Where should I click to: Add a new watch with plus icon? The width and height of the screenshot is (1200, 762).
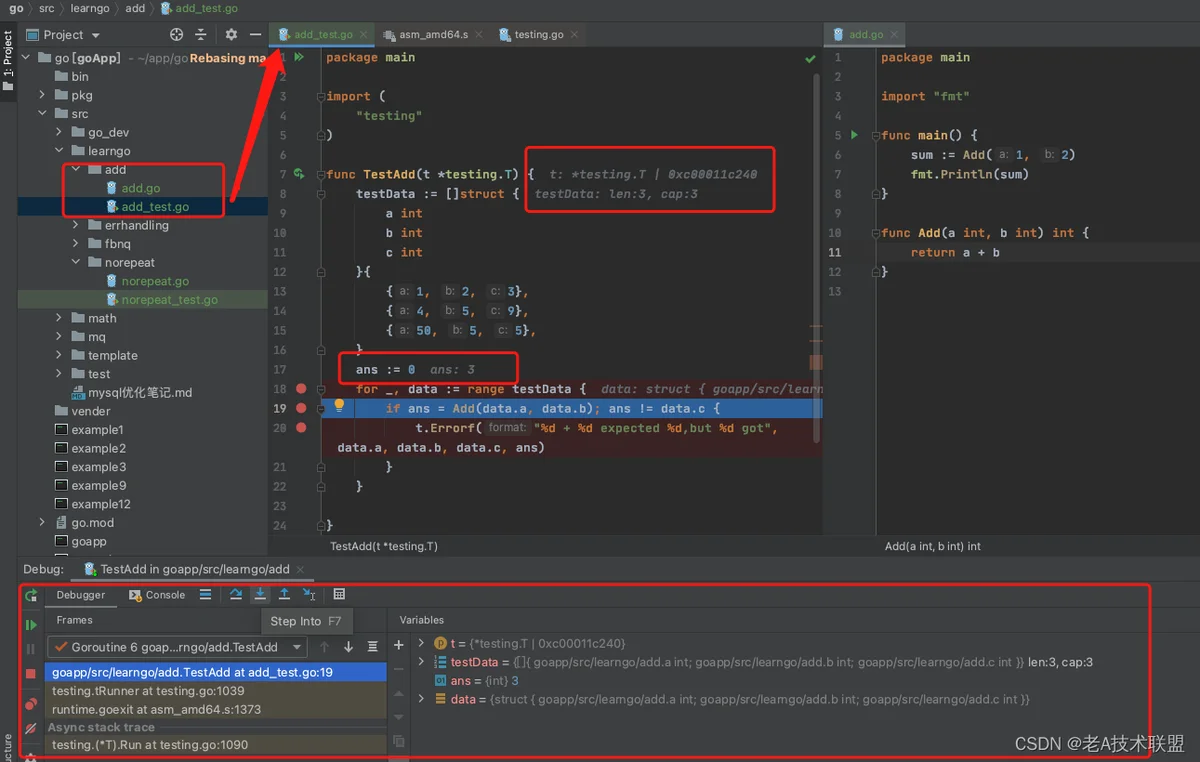tap(399, 645)
